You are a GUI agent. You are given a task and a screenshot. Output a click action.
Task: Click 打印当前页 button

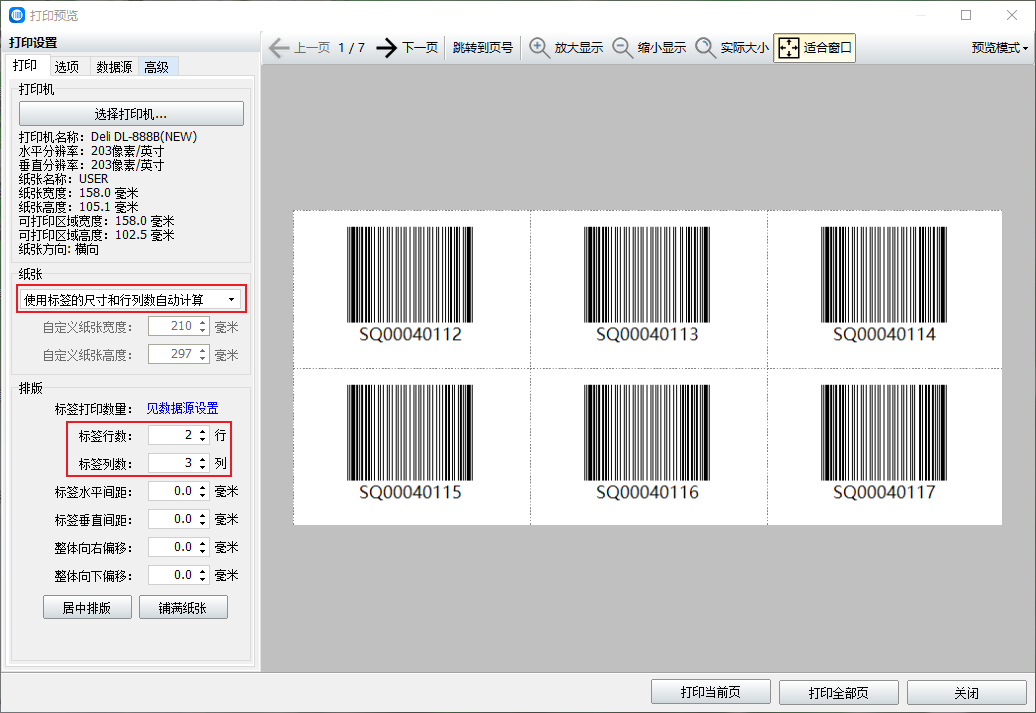[x=711, y=692]
